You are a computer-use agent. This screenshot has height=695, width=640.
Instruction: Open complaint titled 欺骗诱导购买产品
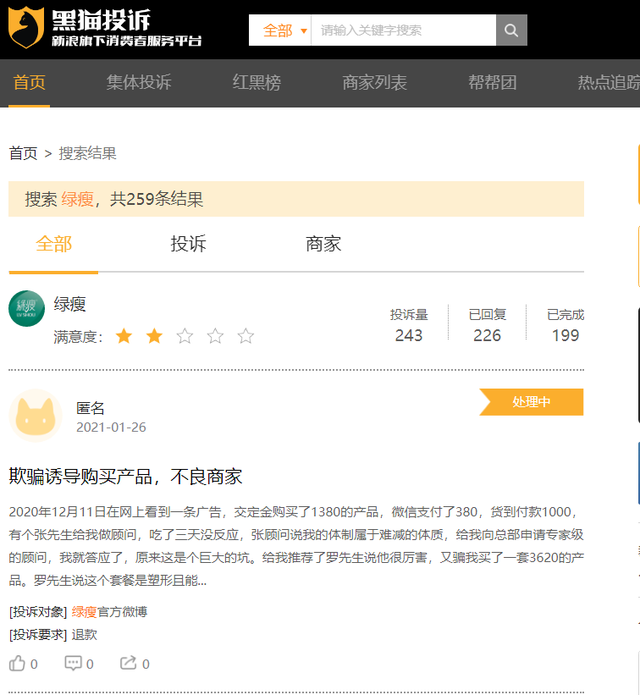tap(126, 475)
